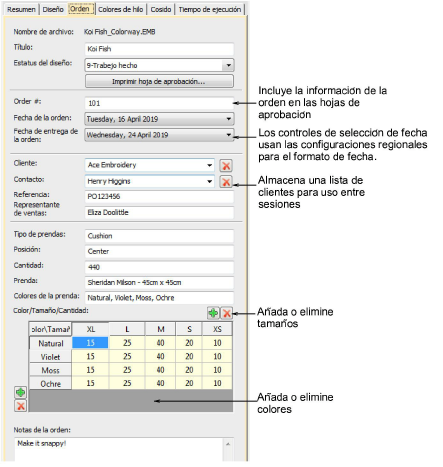This screenshot has height=467, width=443.
Task: Click the Ochre L cell showing 25
Action: 127,383
